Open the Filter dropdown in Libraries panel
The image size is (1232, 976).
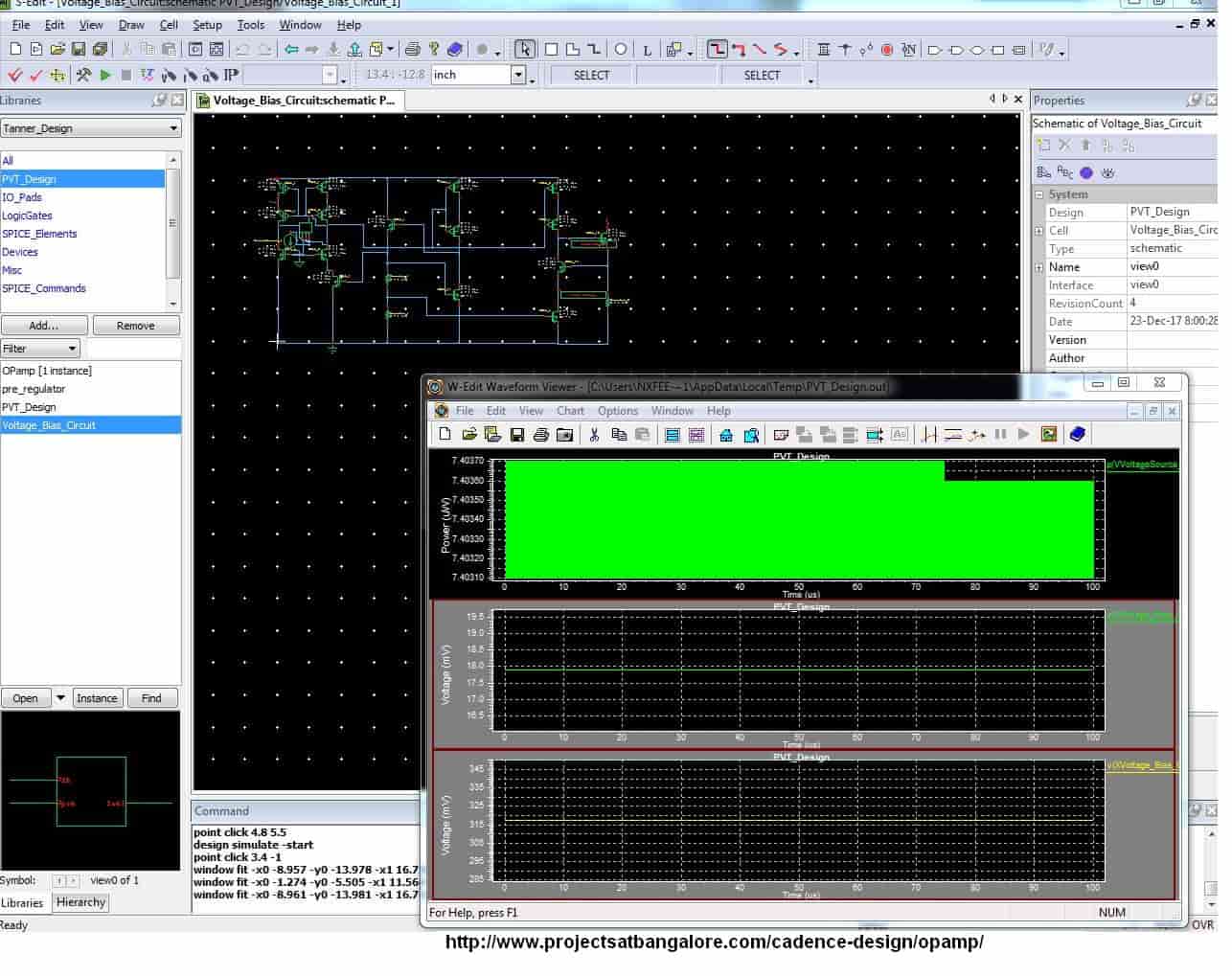point(71,349)
